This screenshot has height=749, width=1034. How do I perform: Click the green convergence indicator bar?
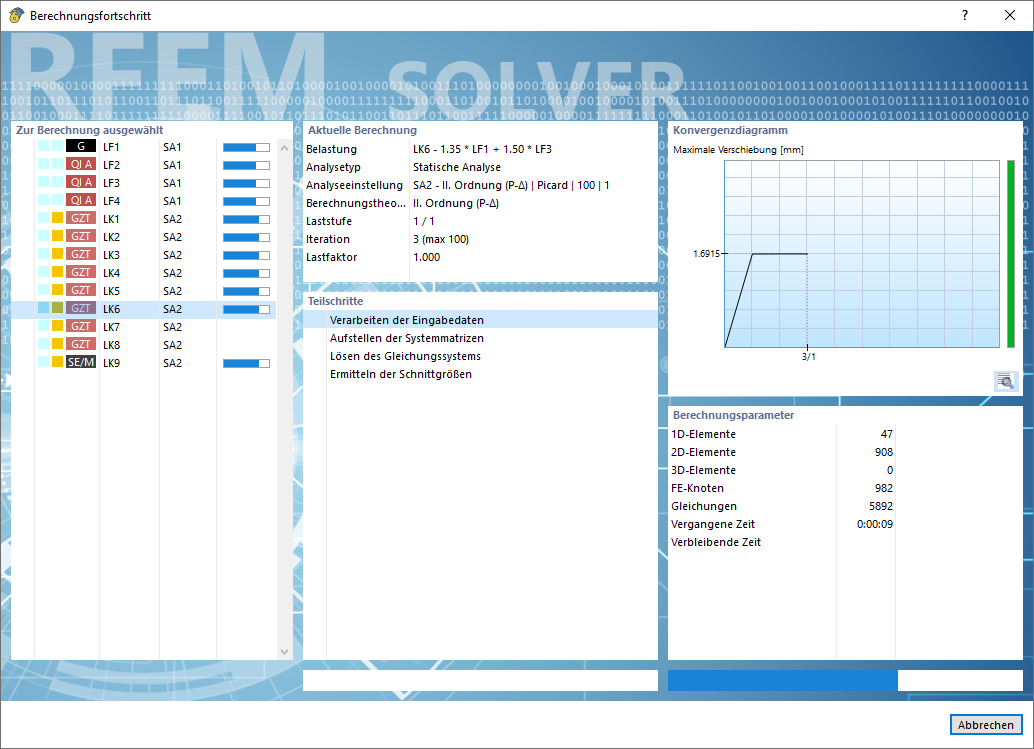click(x=1011, y=253)
